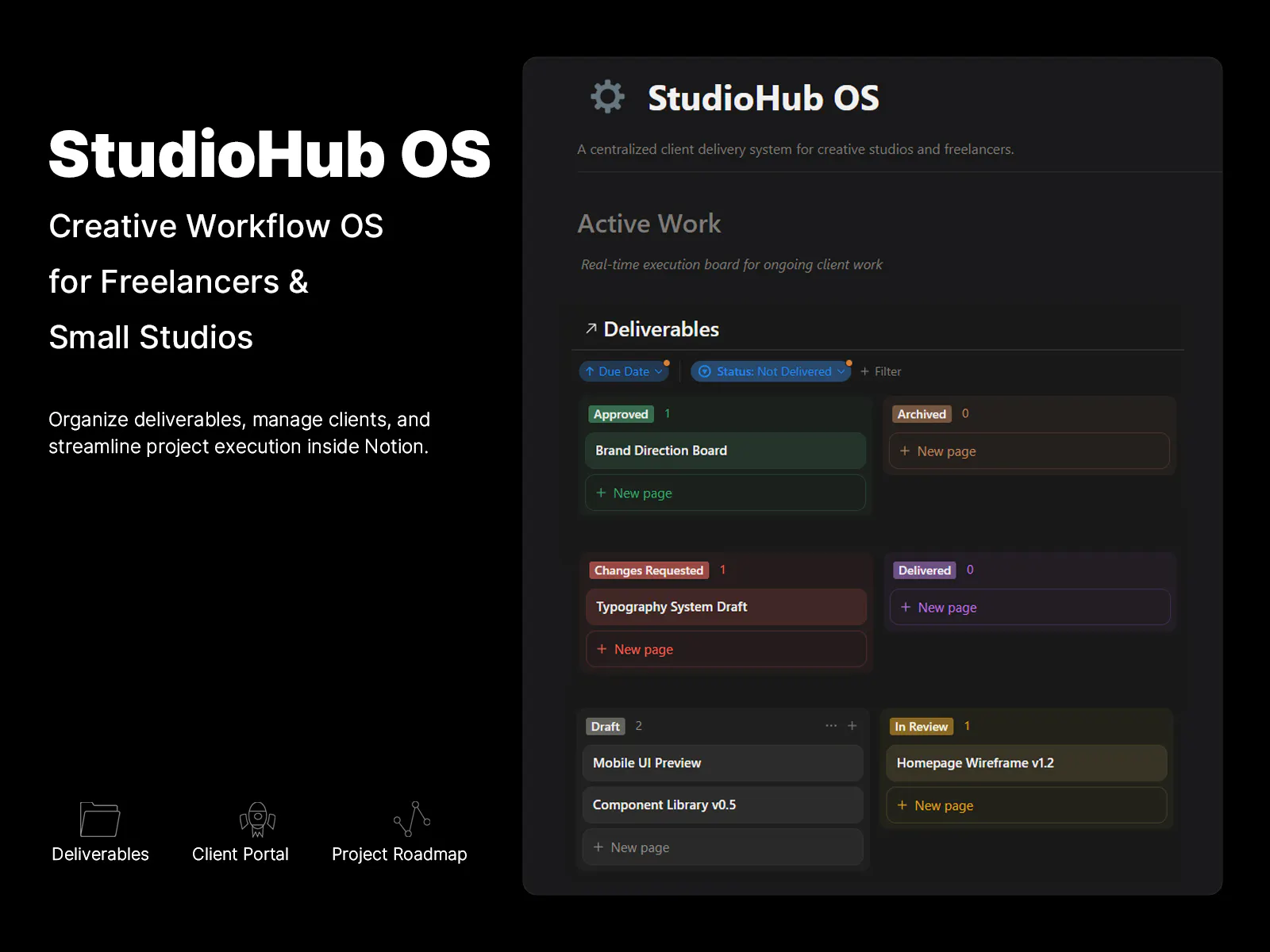The image size is (1270, 952).
Task: Click the Deliverables folder icon
Action: (x=100, y=819)
